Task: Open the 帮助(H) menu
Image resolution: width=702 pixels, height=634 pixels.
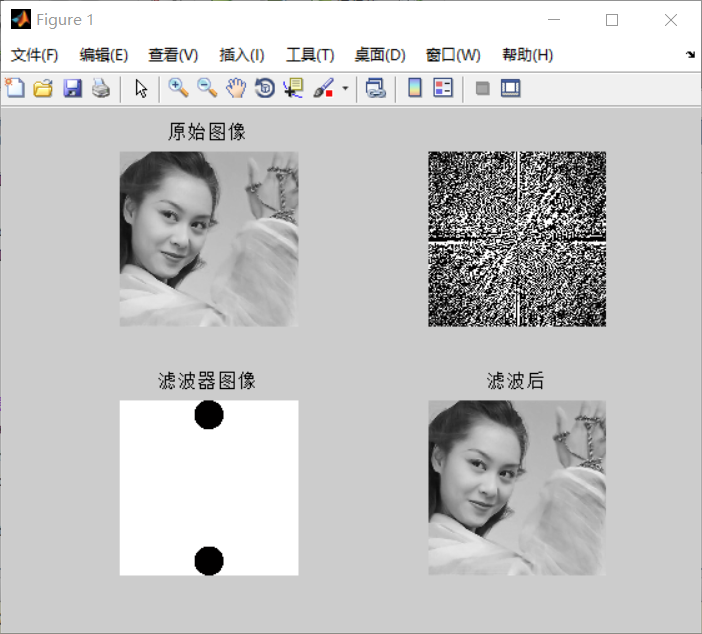Action: [528, 55]
